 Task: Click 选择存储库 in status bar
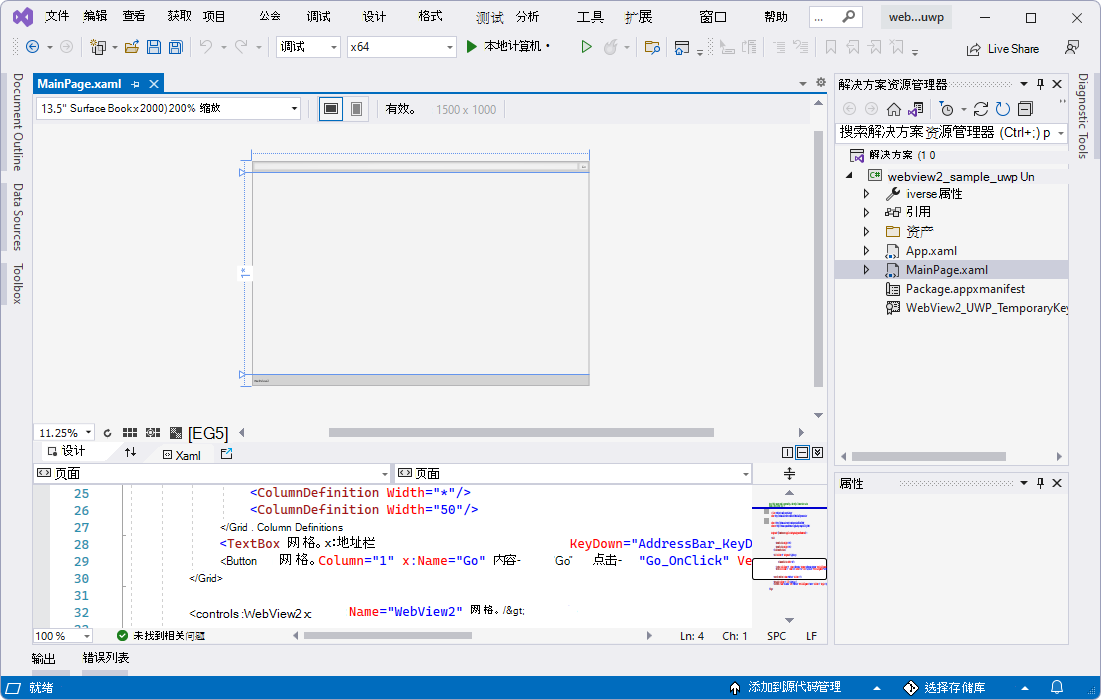pyautogui.click(x=944, y=687)
